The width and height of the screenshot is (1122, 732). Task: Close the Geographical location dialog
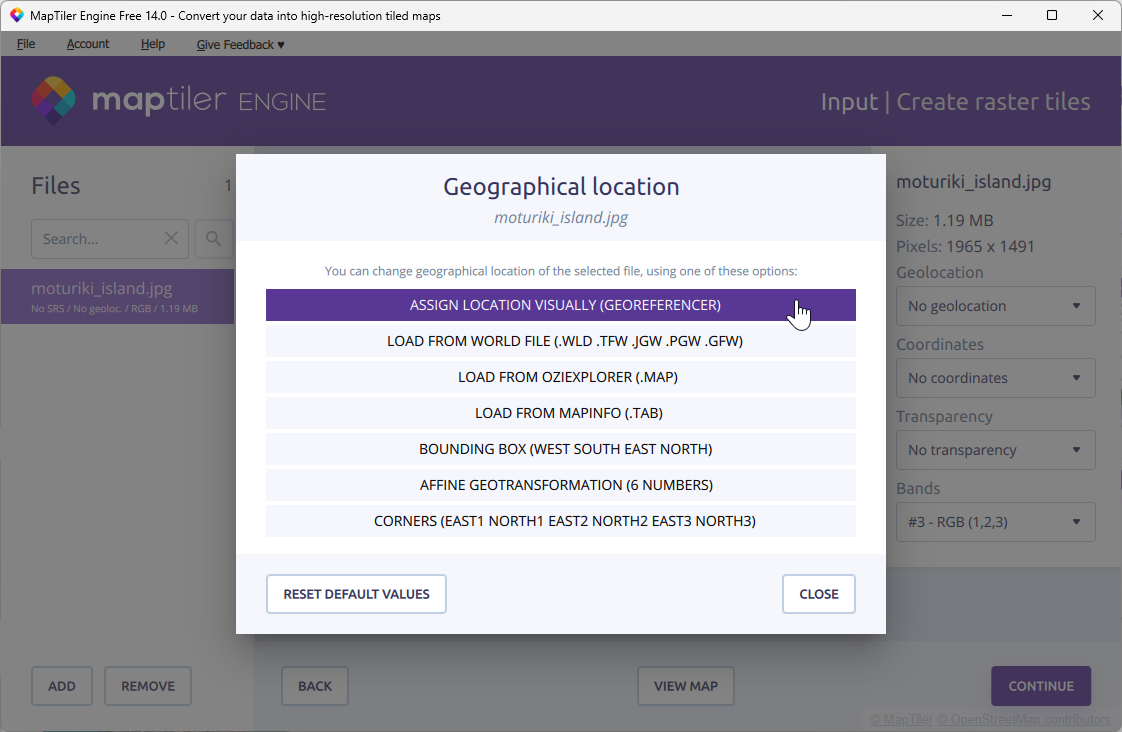coord(819,594)
